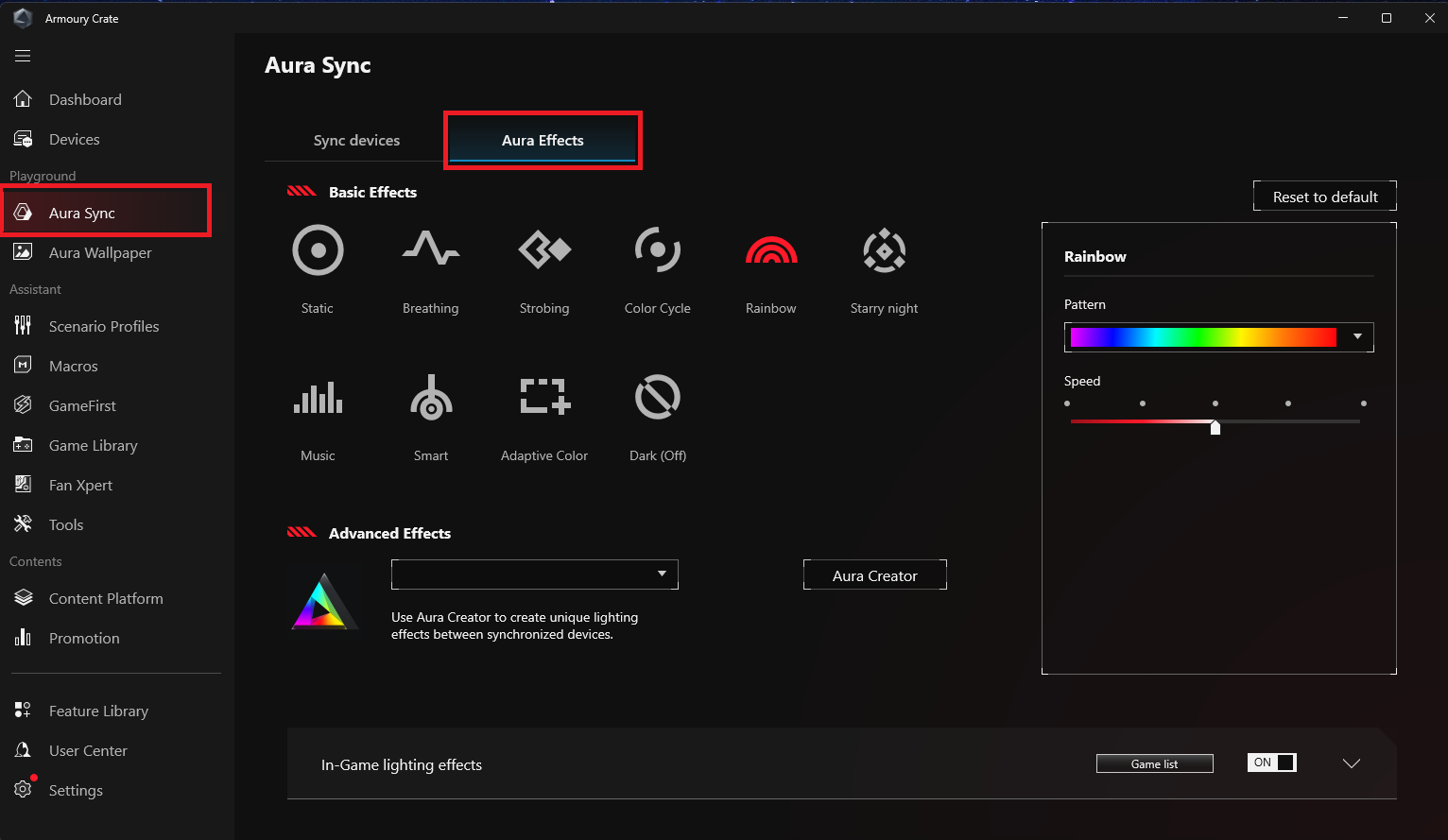This screenshot has height=840, width=1448.
Task: Click the In-Game lighting effects label
Action: [x=402, y=764]
